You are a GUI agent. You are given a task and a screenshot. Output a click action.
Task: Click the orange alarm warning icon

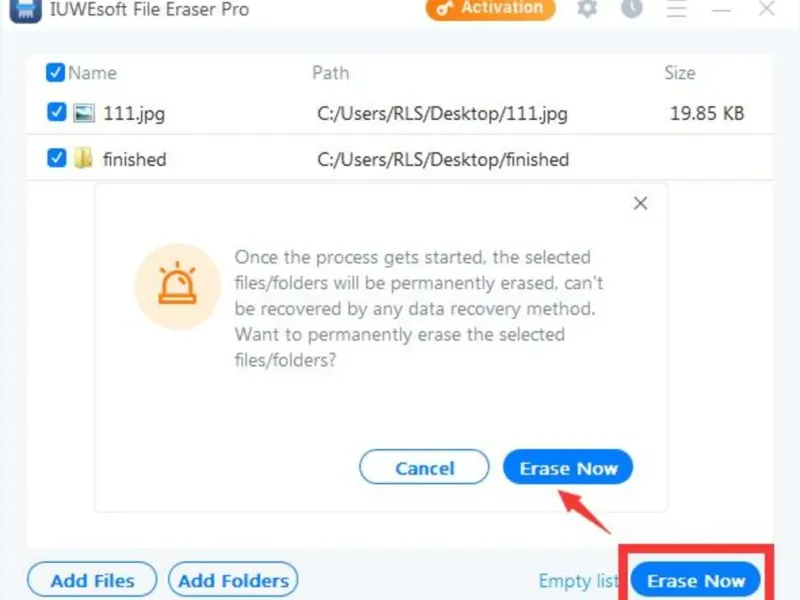178,286
